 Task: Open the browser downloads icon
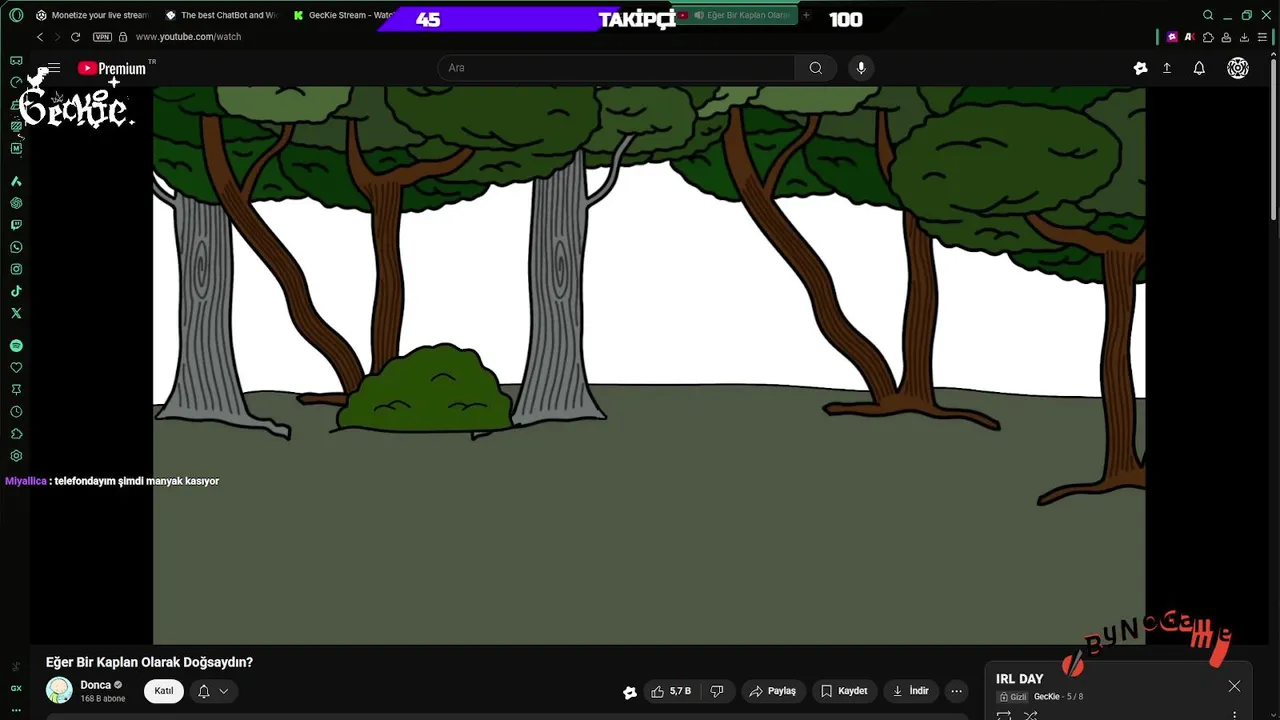[1244, 37]
